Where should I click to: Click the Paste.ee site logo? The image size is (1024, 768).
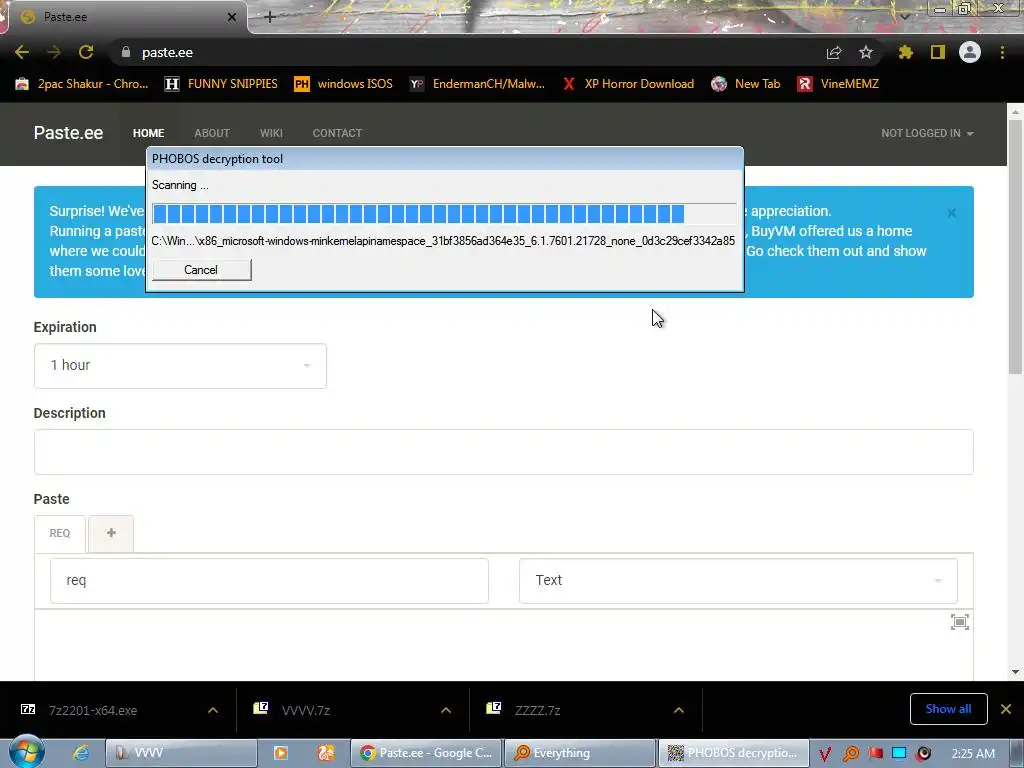pos(69,133)
